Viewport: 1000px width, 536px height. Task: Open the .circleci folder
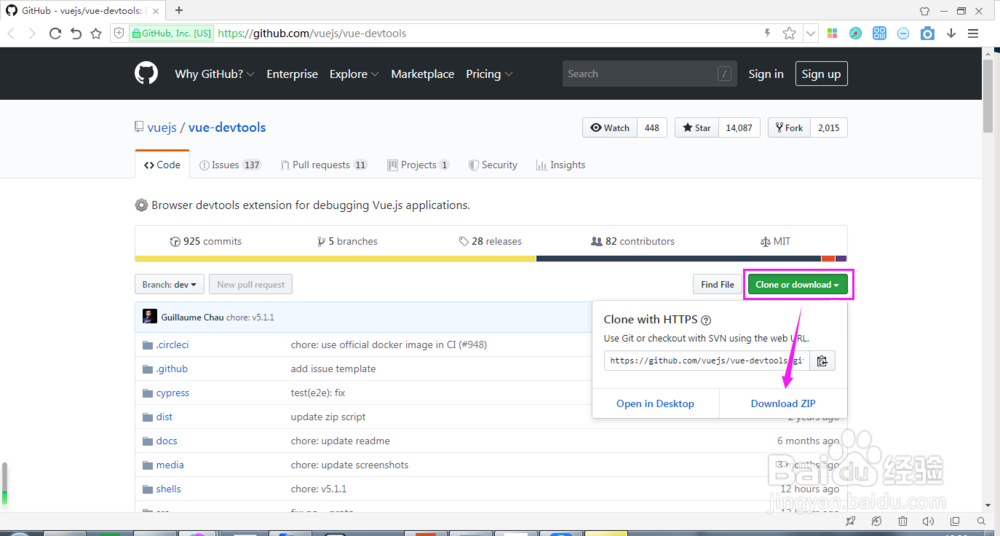(172, 345)
